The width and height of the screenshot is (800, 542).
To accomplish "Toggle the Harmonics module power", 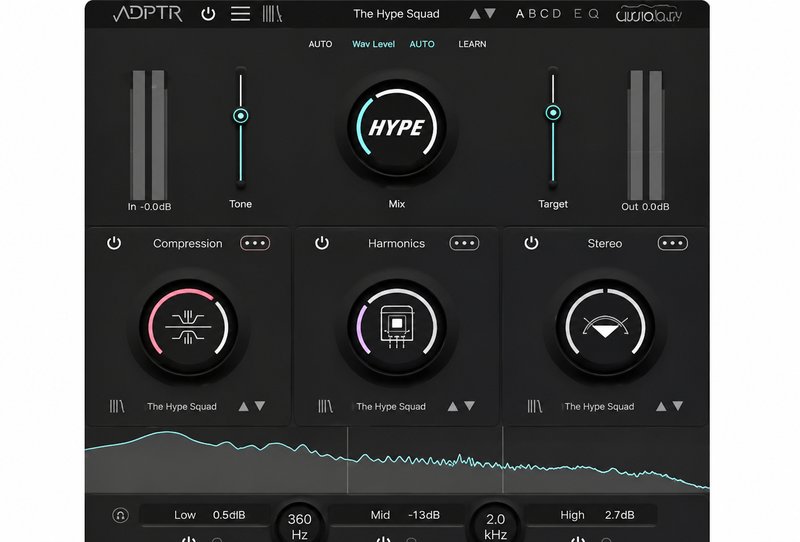I will coord(322,243).
